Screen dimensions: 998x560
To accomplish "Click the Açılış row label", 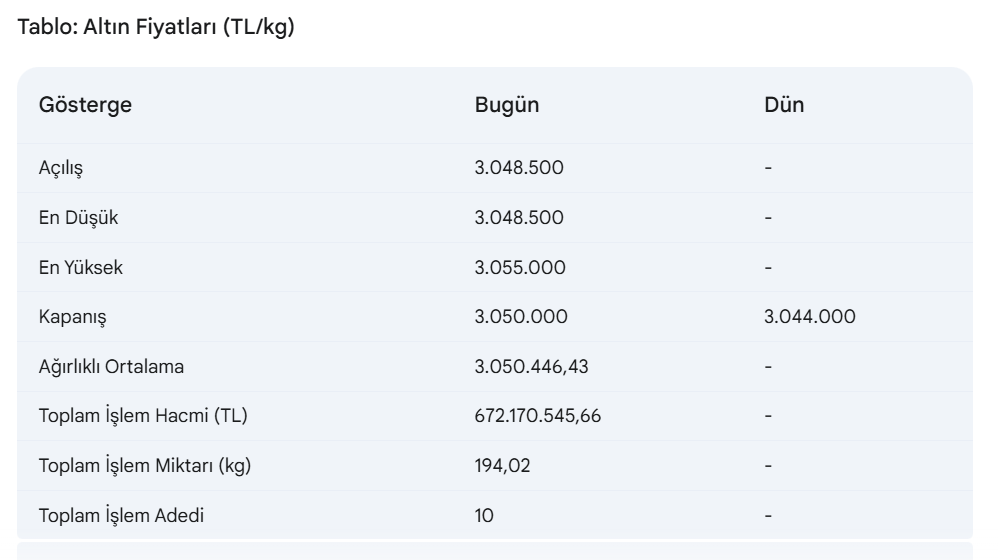I will 60,168.
